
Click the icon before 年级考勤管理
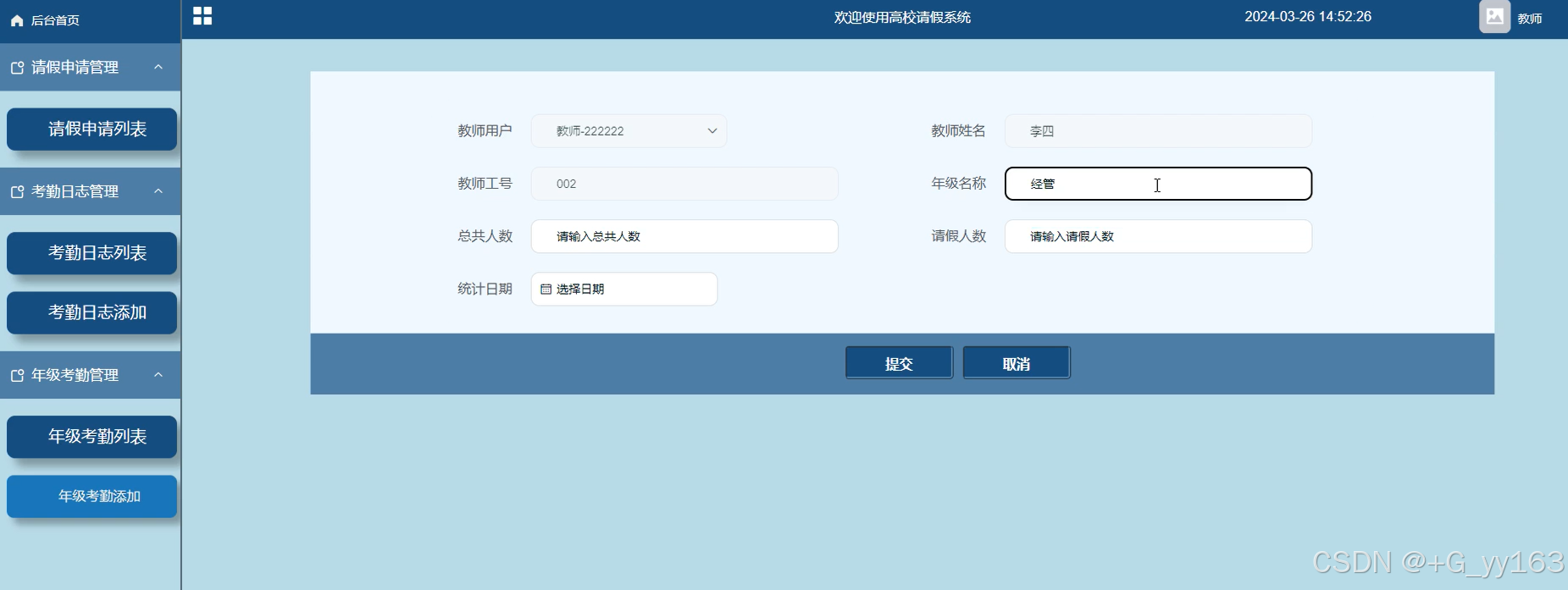[17, 375]
